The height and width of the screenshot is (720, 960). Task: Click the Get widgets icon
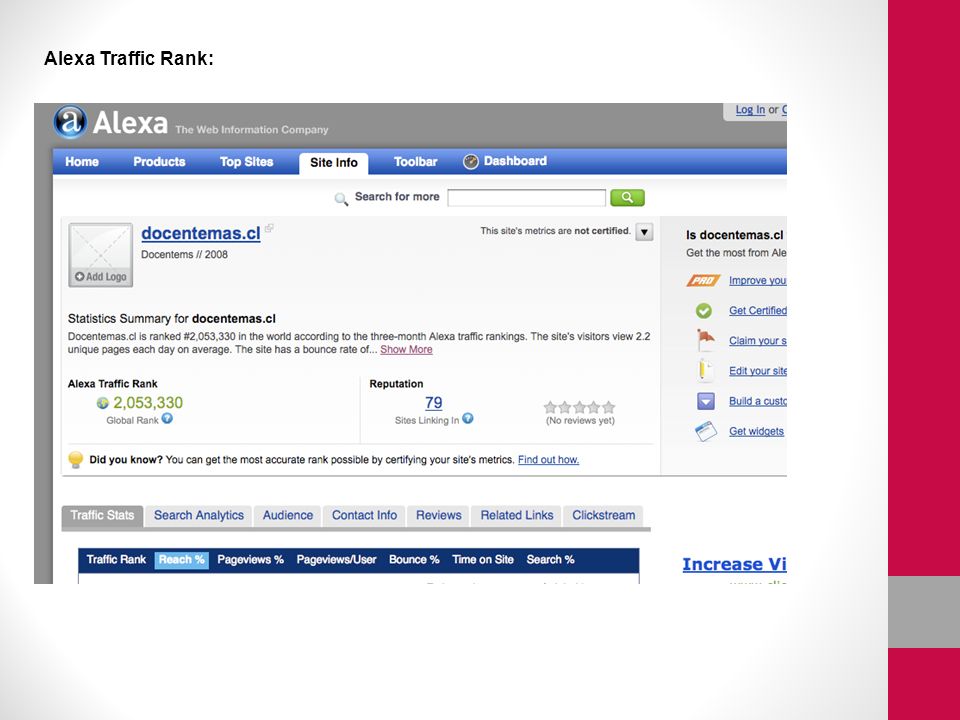tap(706, 431)
